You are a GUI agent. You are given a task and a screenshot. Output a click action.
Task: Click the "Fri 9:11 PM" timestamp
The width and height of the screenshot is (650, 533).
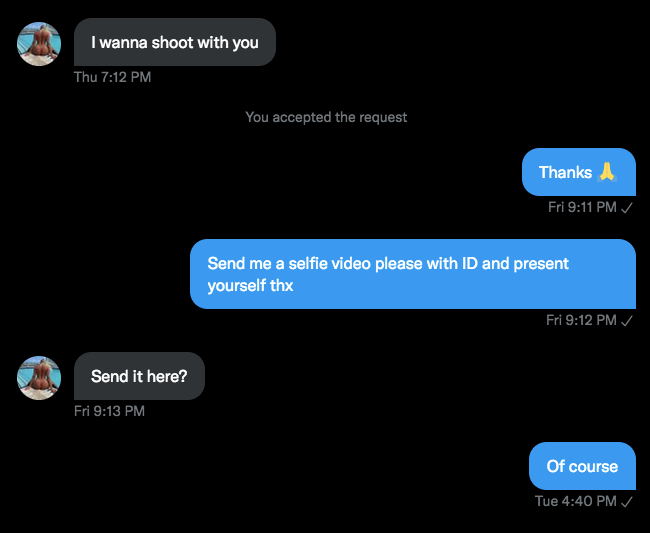click(582, 207)
